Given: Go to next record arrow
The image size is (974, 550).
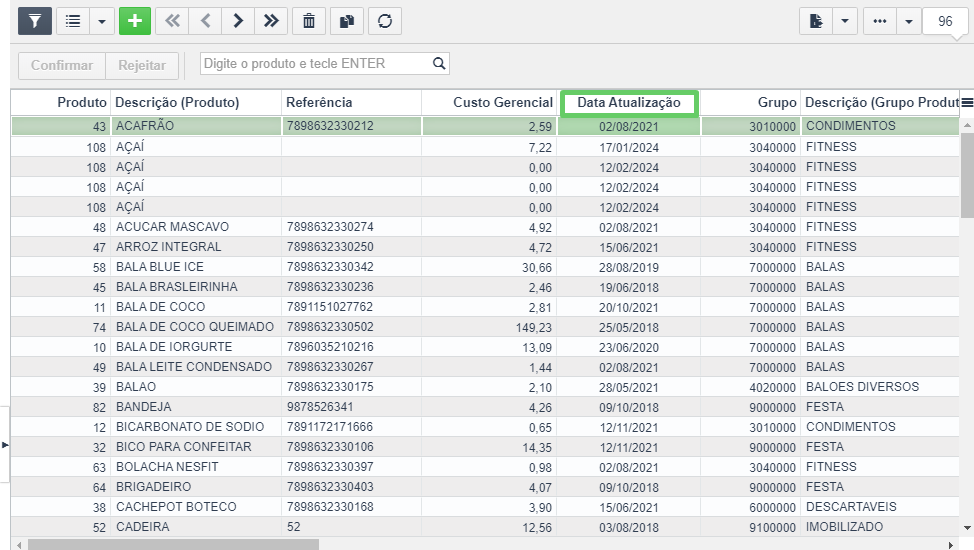Looking at the screenshot, I should pos(238,21).
